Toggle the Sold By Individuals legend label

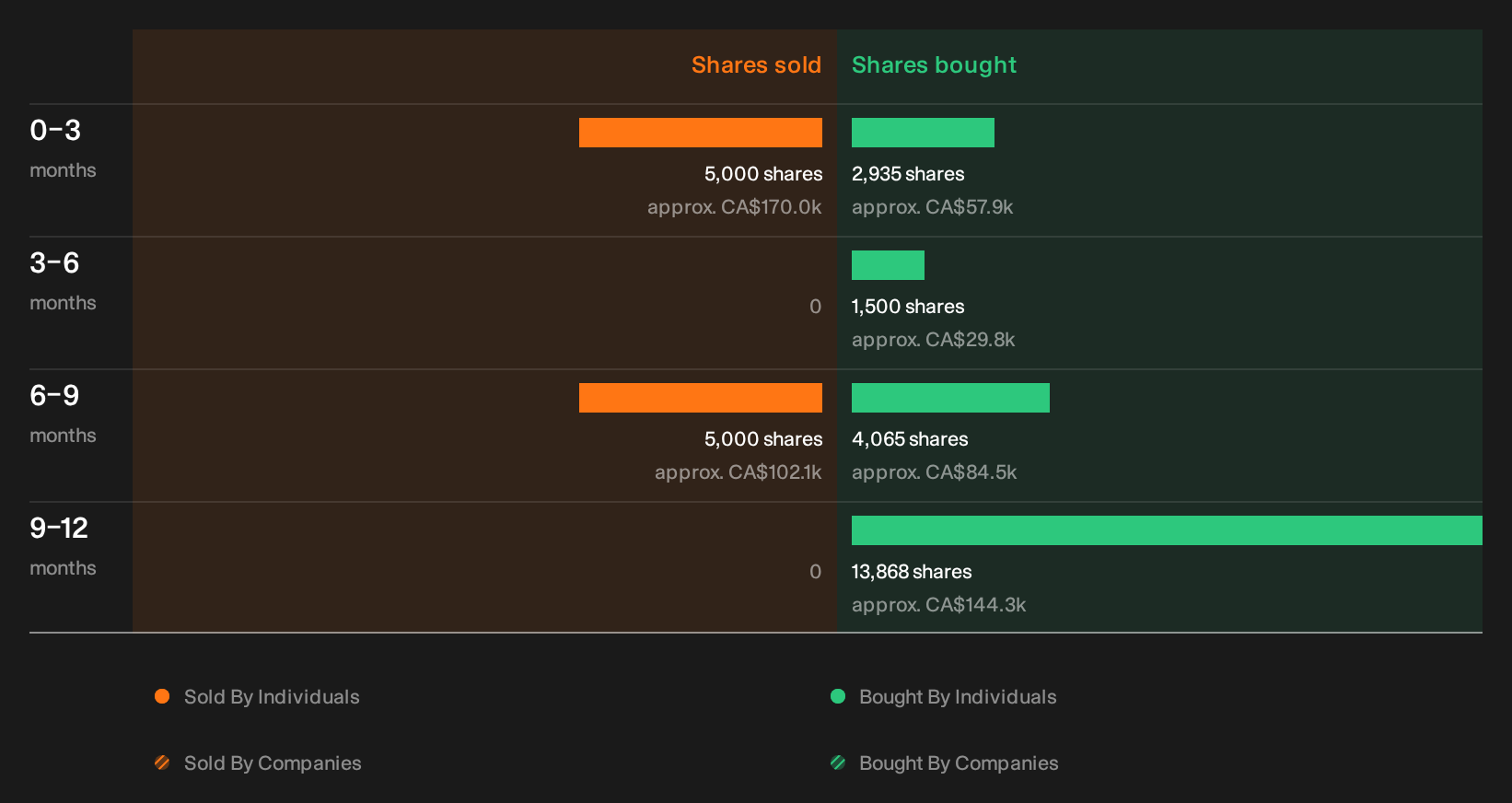point(272,697)
